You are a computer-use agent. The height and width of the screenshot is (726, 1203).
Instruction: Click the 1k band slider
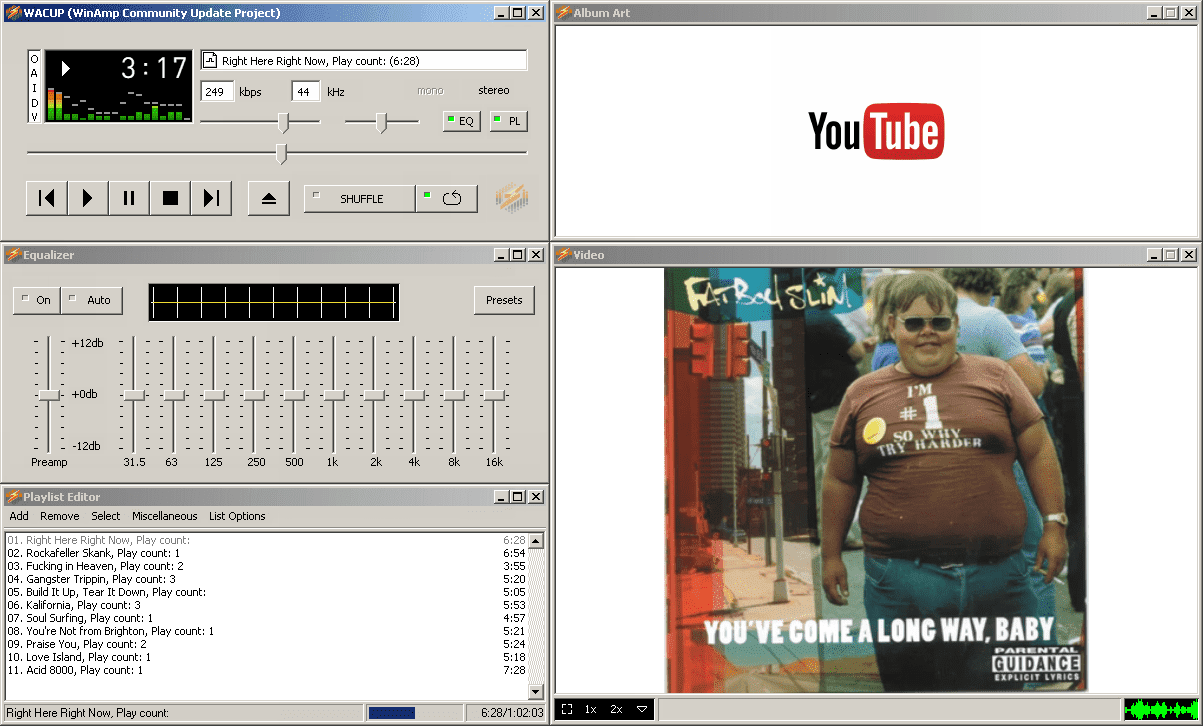pyautogui.click(x=334, y=395)
